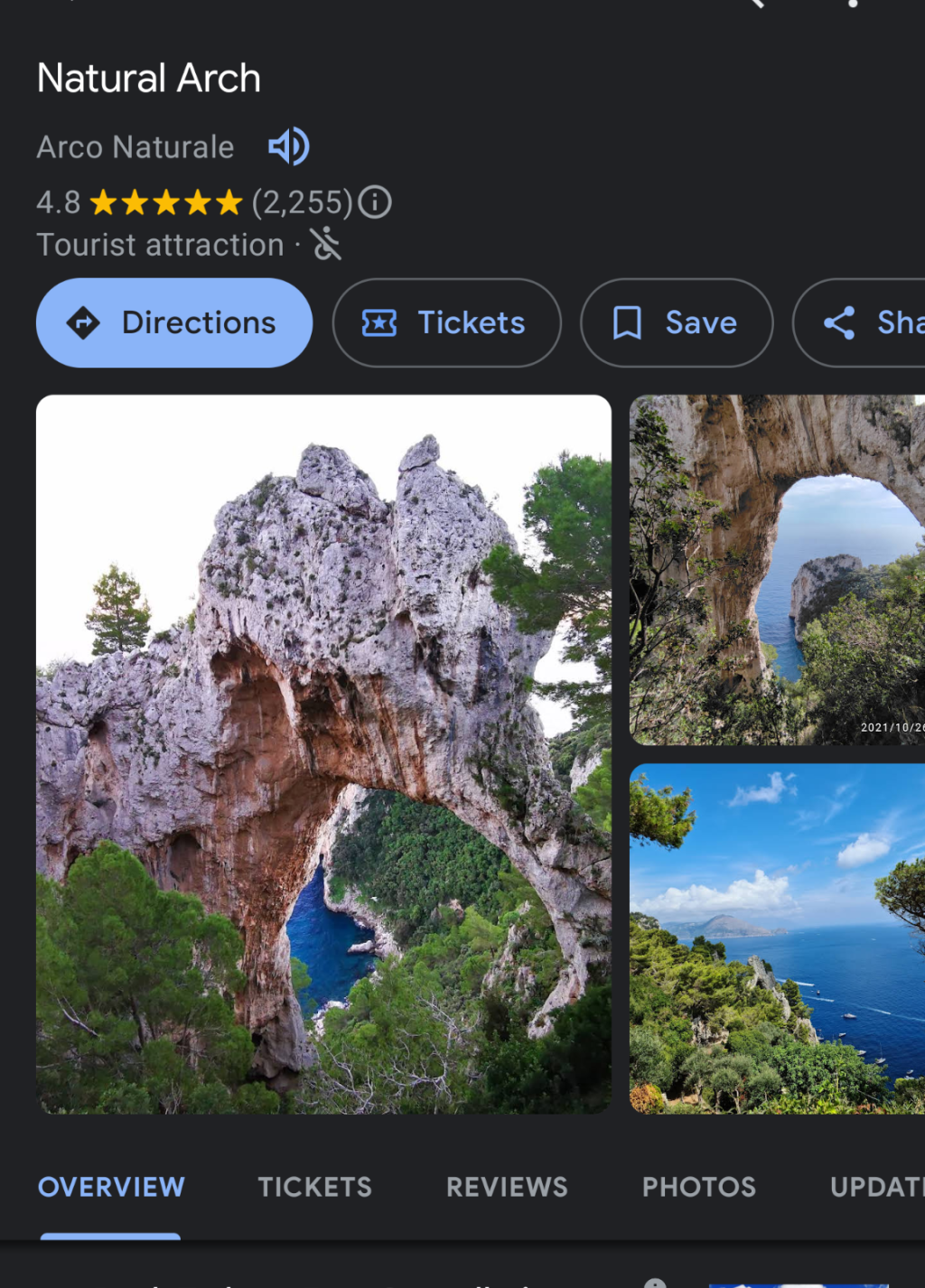925x1288 pixels.
Task: Tap the wheelchair not accessible icon
Action: click(326, 244)
